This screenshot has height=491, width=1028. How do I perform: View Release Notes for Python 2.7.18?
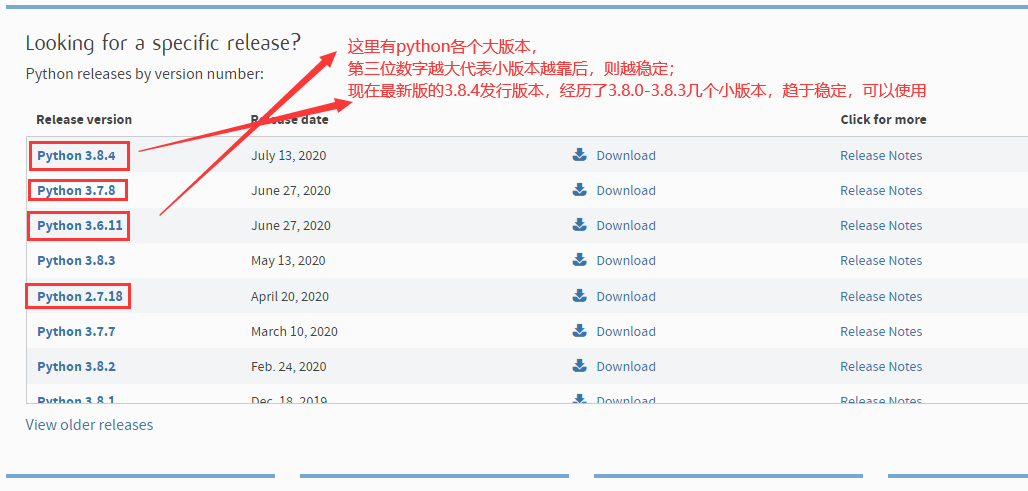click(881, 296)
